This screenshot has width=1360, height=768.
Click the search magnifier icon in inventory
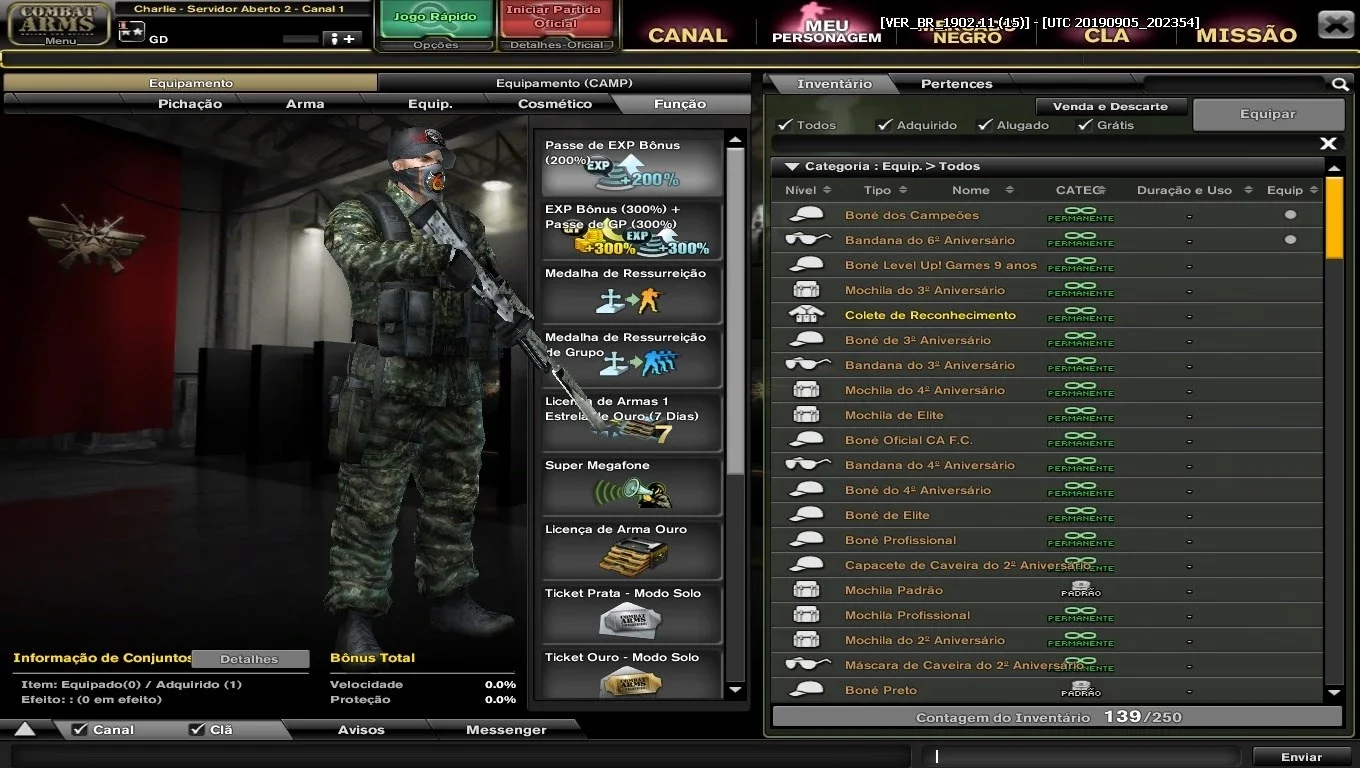pyautogui.click(x=1340, y=84)
